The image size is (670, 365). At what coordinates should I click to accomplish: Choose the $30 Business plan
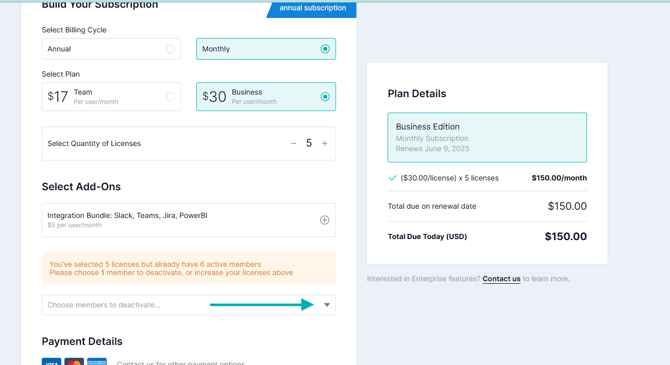pyautogui.click(x=266, y=97)
